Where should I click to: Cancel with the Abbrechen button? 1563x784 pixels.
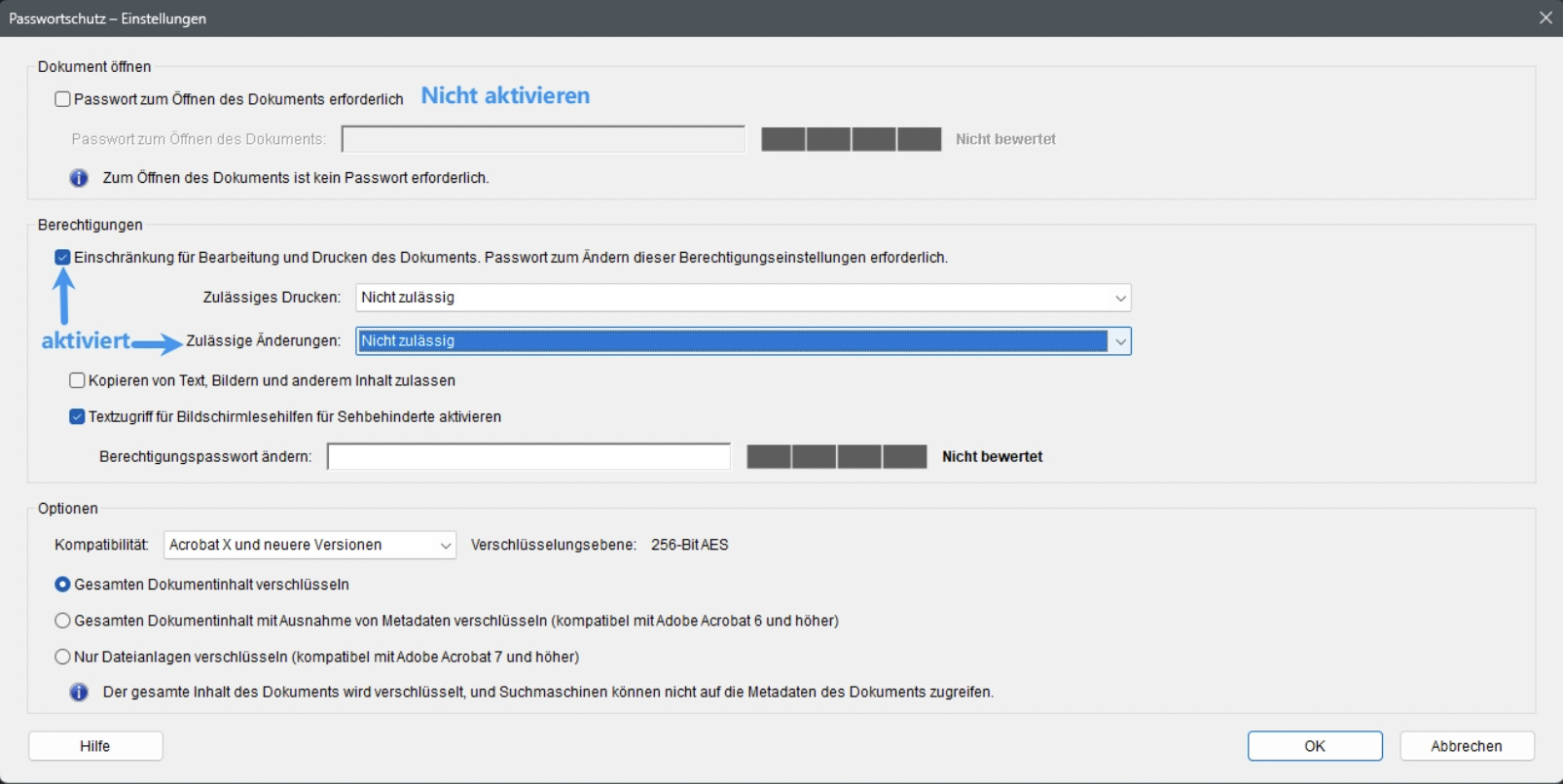[1467, 746]
